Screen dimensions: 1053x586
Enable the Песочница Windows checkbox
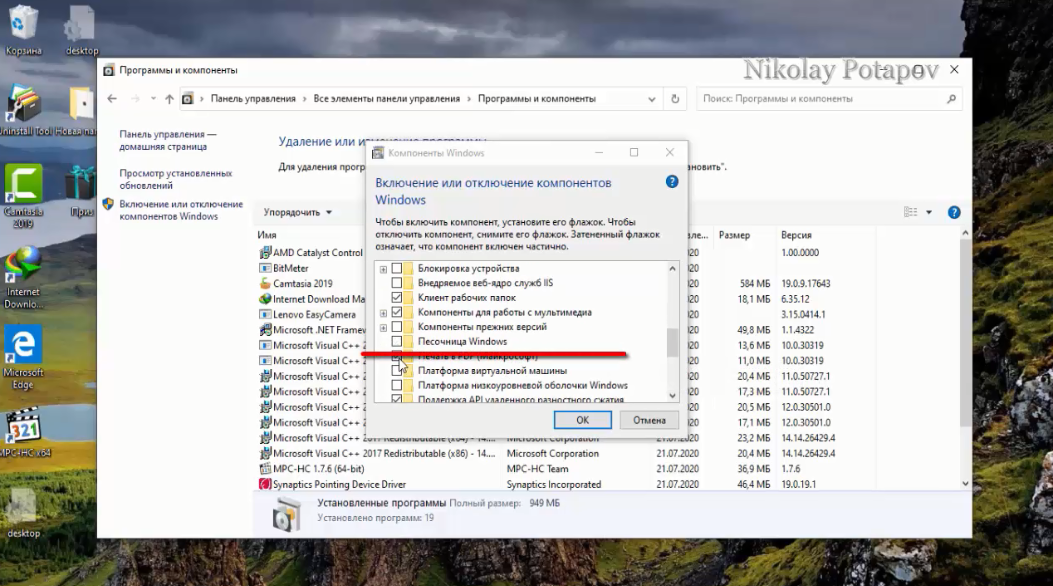[x=397, y=342]
